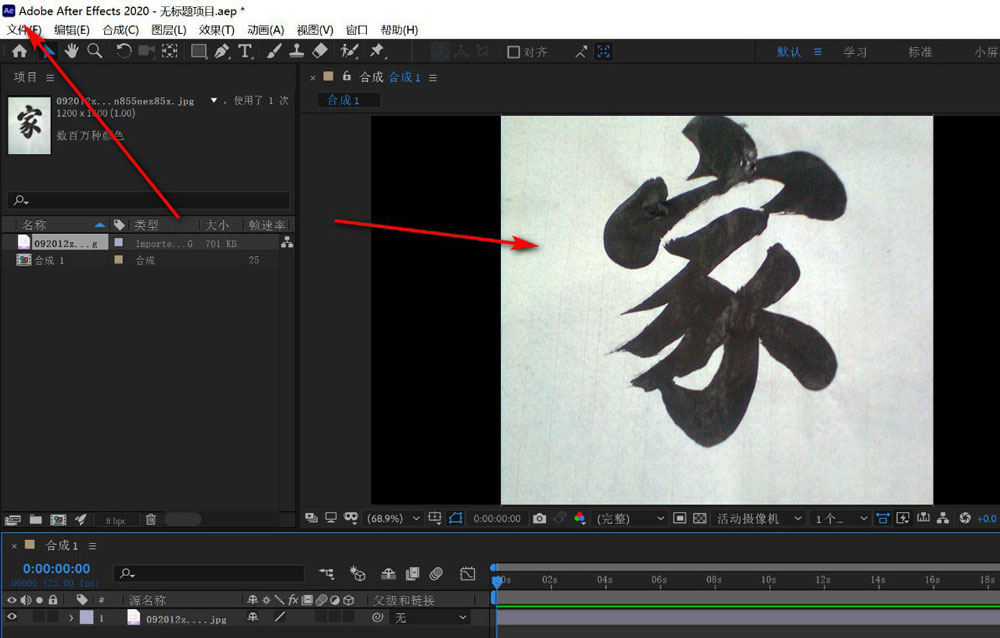Open the resolution dropdown showing 完整
Image resolution: width=1000 pixels, height=638 pixels.
pyautogui.click(x=628, y=518)
